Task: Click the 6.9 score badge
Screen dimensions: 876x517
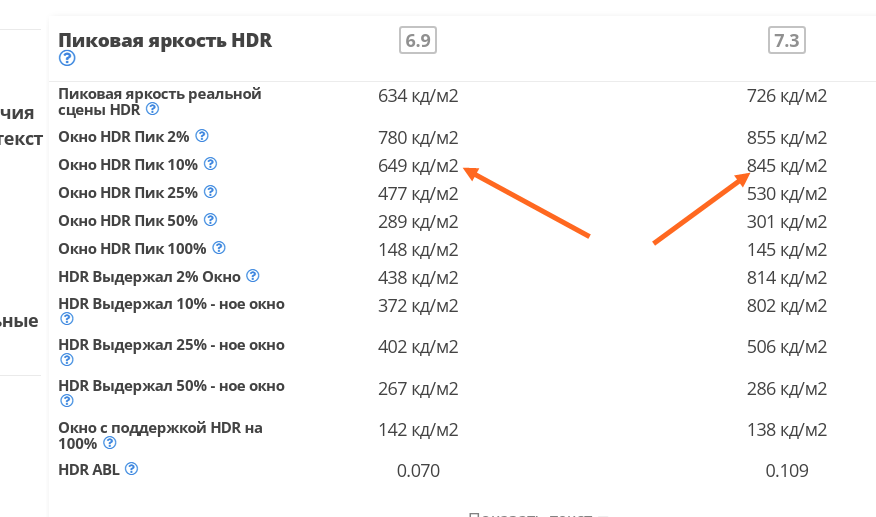Action: click(418, 40)
